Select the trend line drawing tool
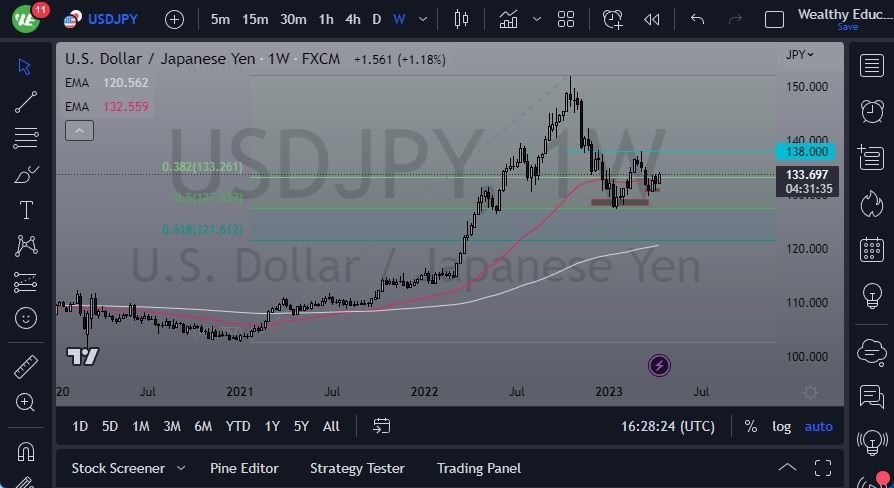 pos(26,101)
